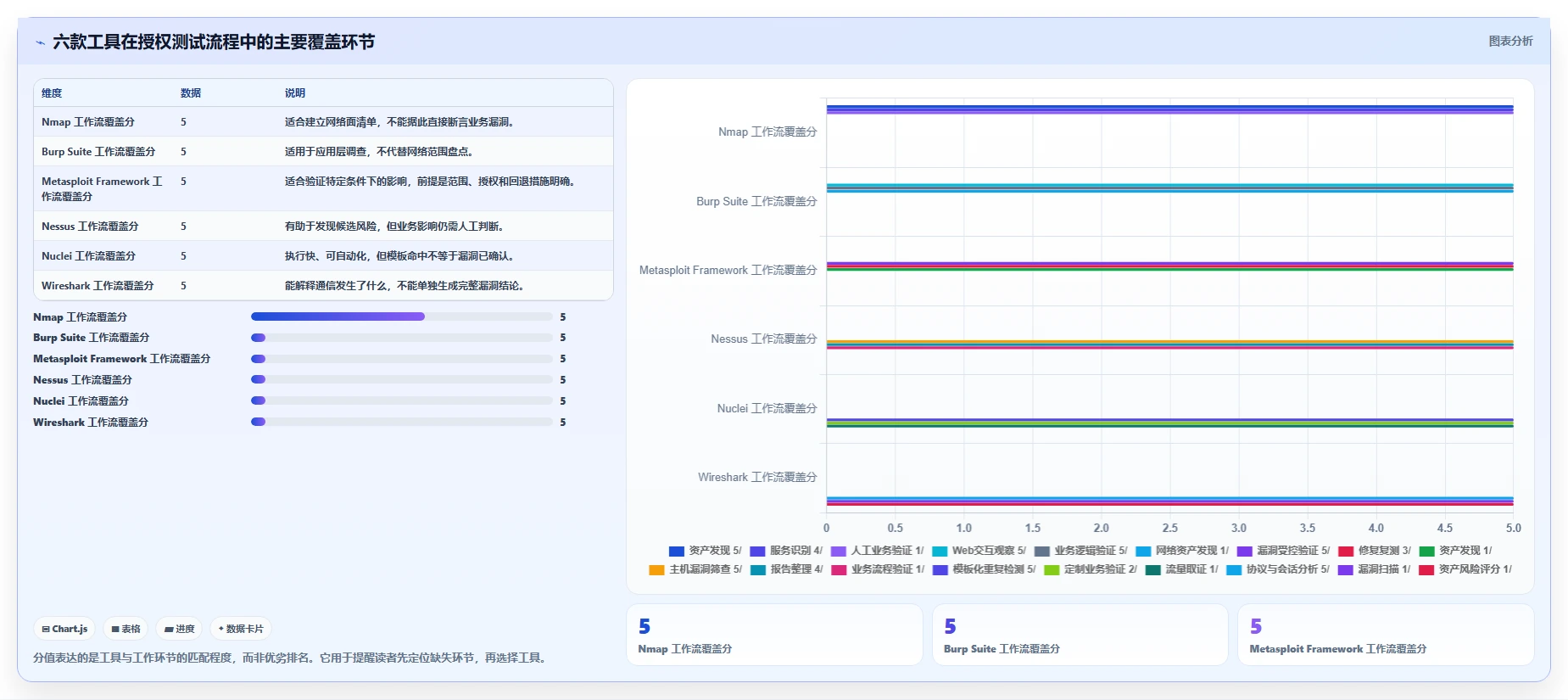The image size is (1568, 700).
Task: Click the 资产风险评分 1/ legend swatch
Action: coord(1426,570)
